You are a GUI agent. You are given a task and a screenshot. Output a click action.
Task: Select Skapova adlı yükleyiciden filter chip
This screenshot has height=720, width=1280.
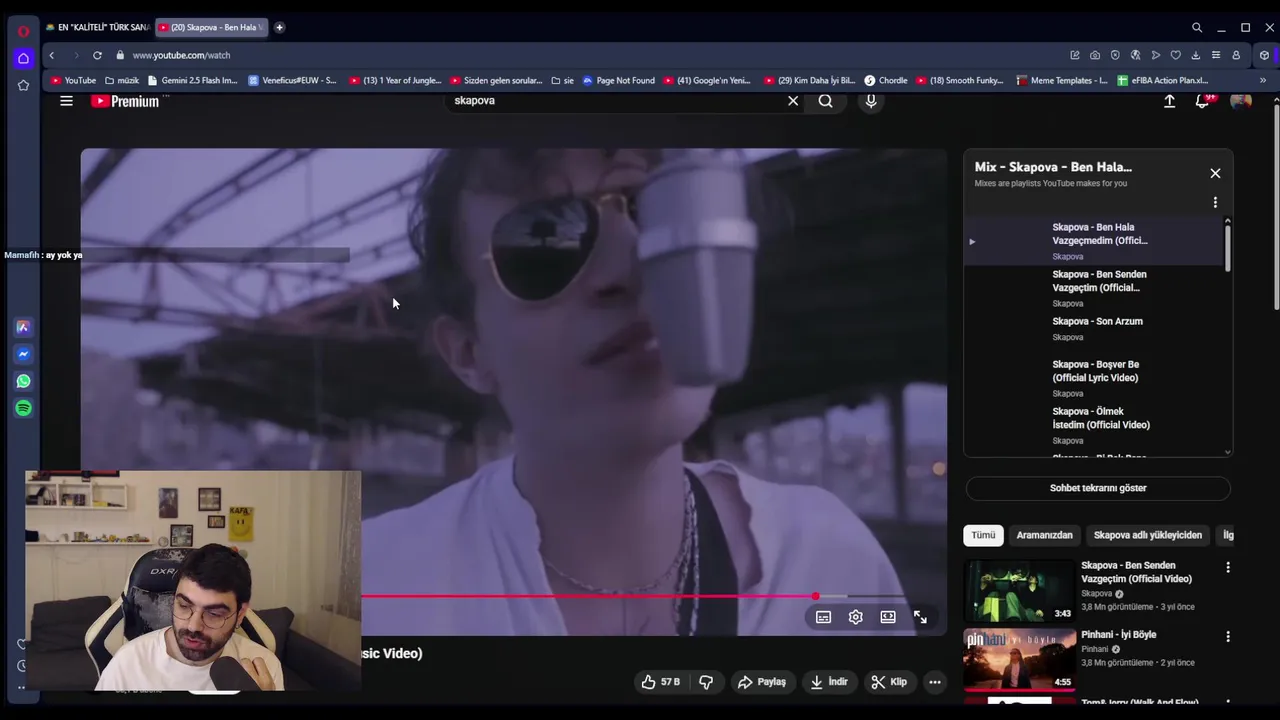pyautogui.click(x=1148, y=535)
